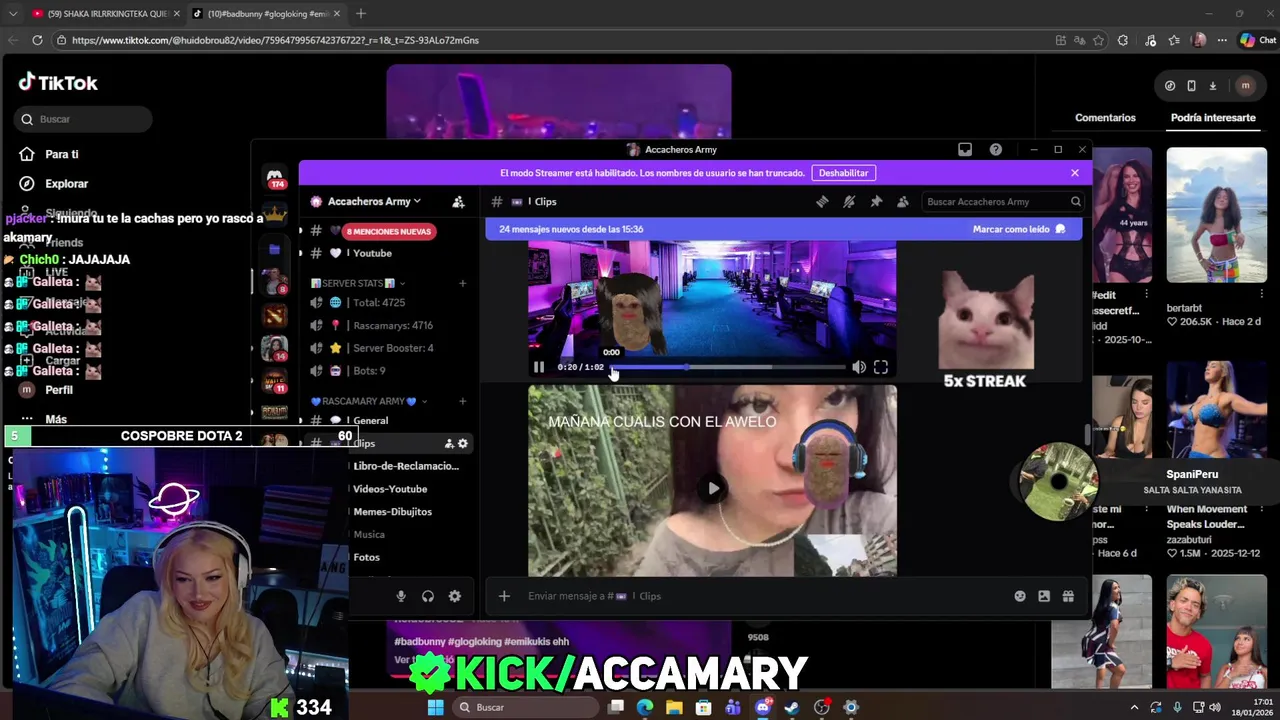Open emoji picker in message bar
Image resolution: width=1280 pixels, height=720 pixels.
click(1020, 596)
